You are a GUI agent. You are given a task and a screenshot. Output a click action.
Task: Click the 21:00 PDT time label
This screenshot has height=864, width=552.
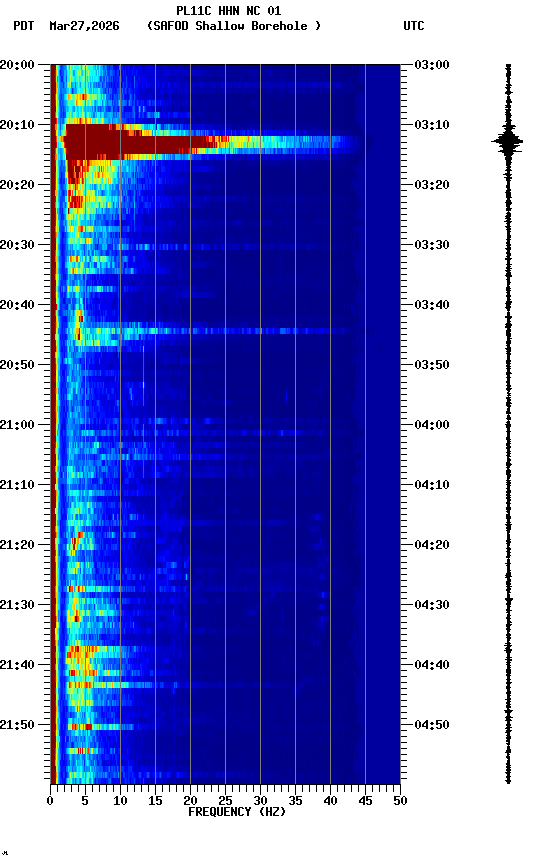17,425
